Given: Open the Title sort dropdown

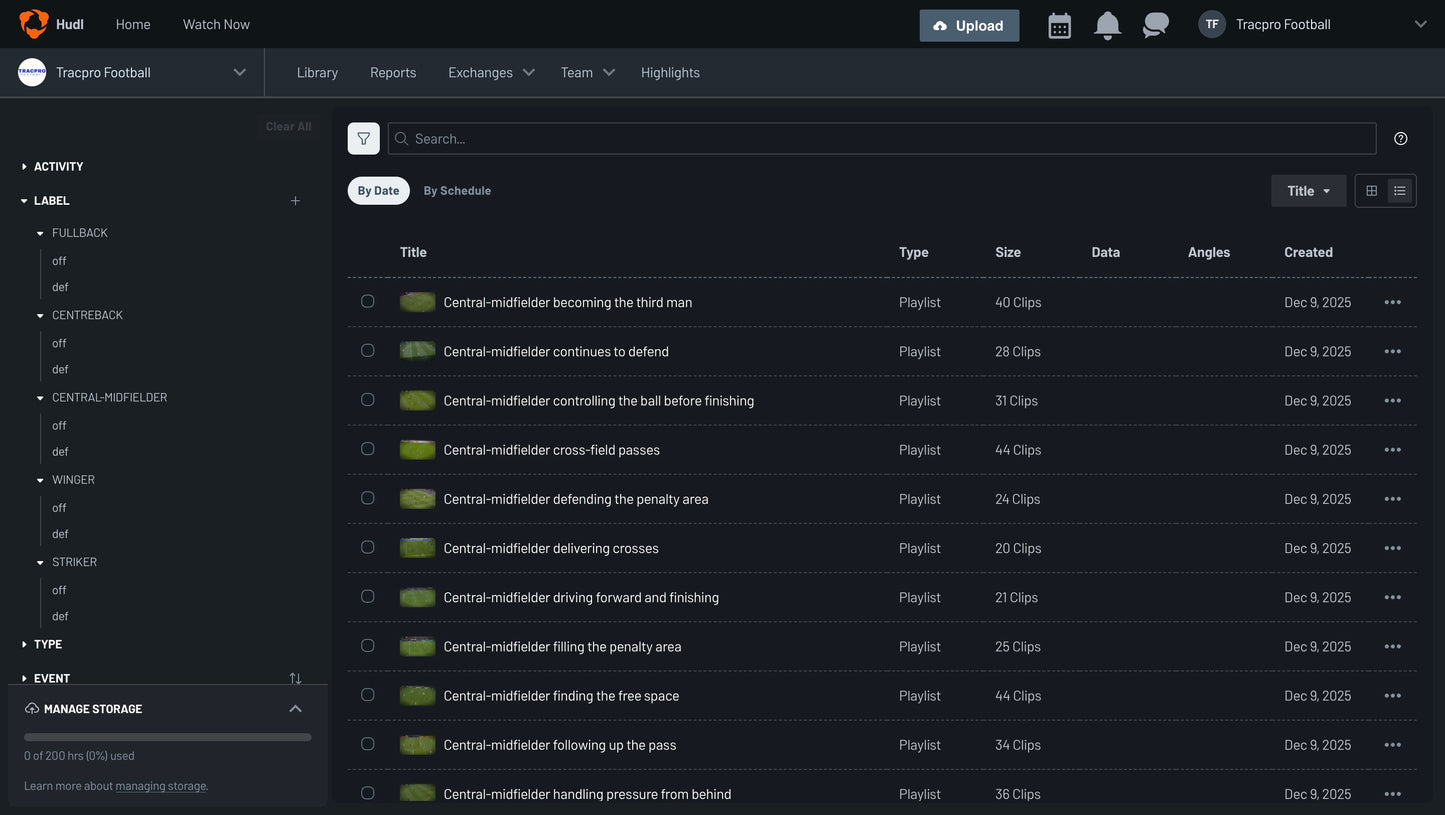Looking at the screenshot, I should tap(1308, 191).
